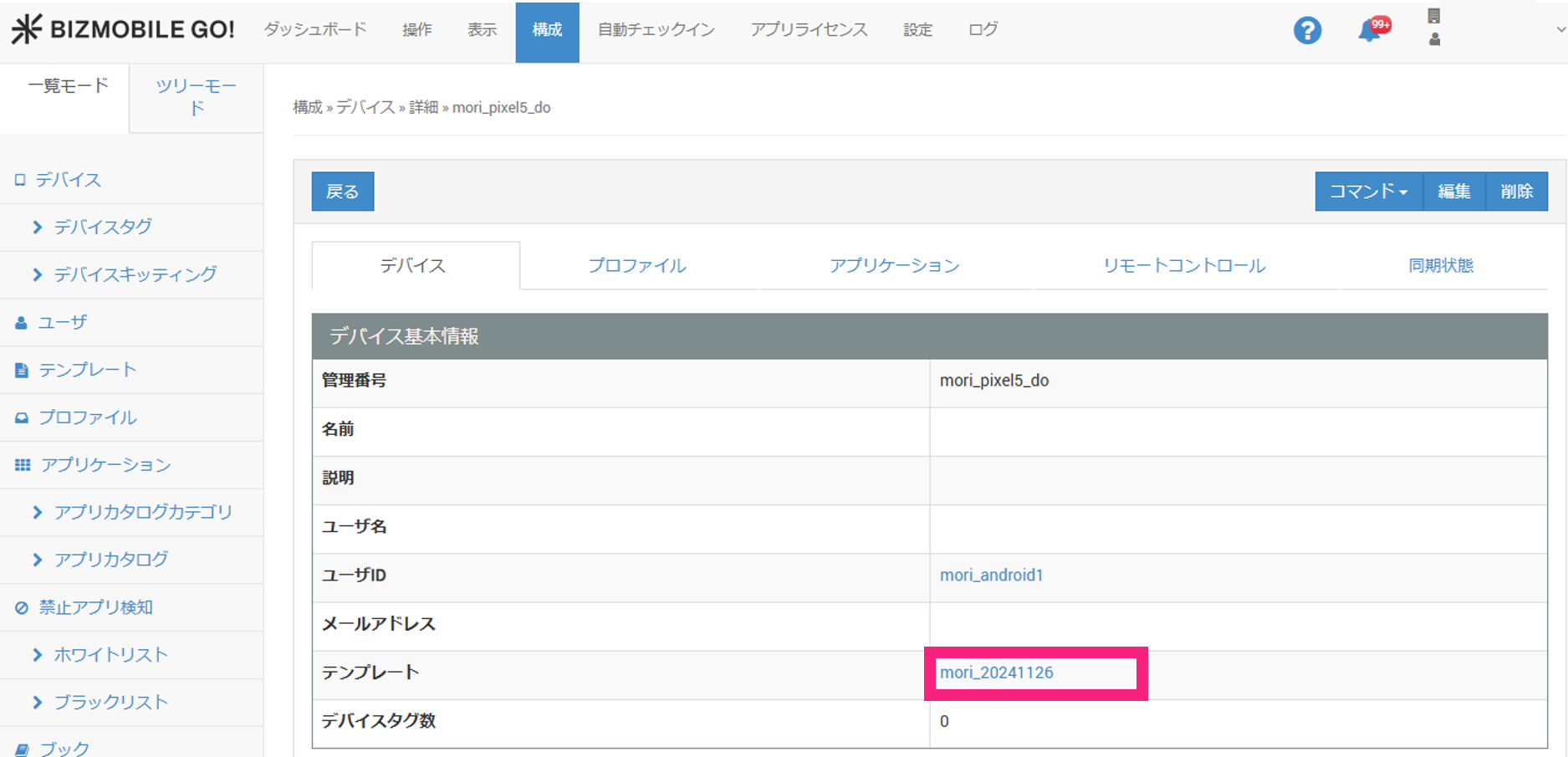Click the 禁止アプリ検知 prohibited icon
Viewport: 1568px width, 757px height.
tap(22, 608)
